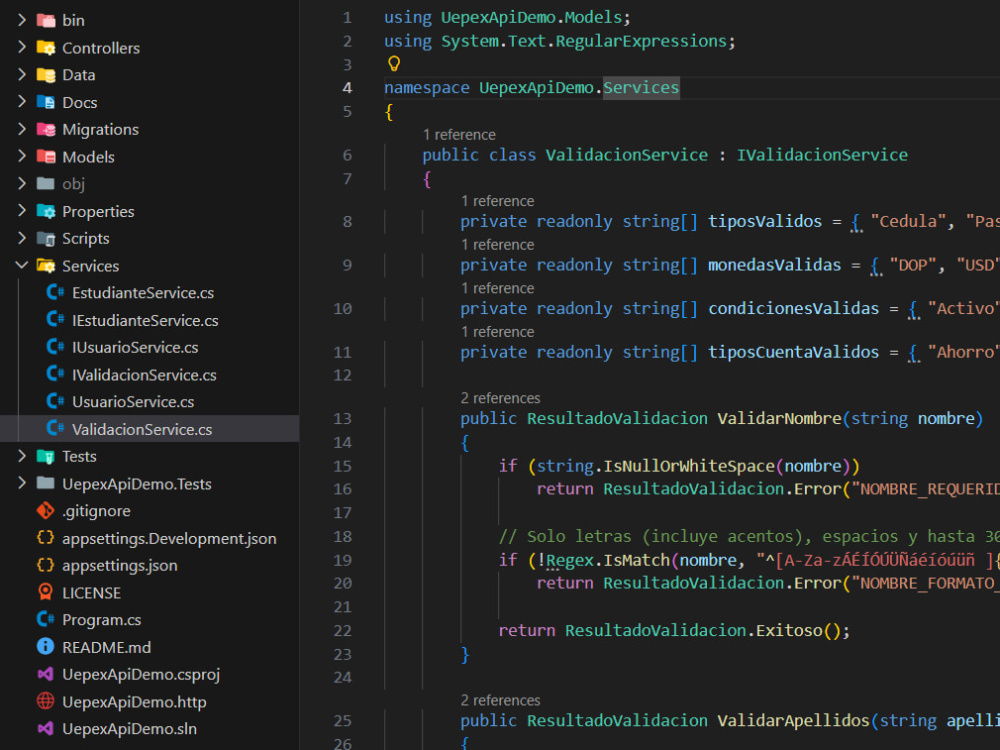Click the C# icon for IEstudianteService.cs

tap(55, 320)
